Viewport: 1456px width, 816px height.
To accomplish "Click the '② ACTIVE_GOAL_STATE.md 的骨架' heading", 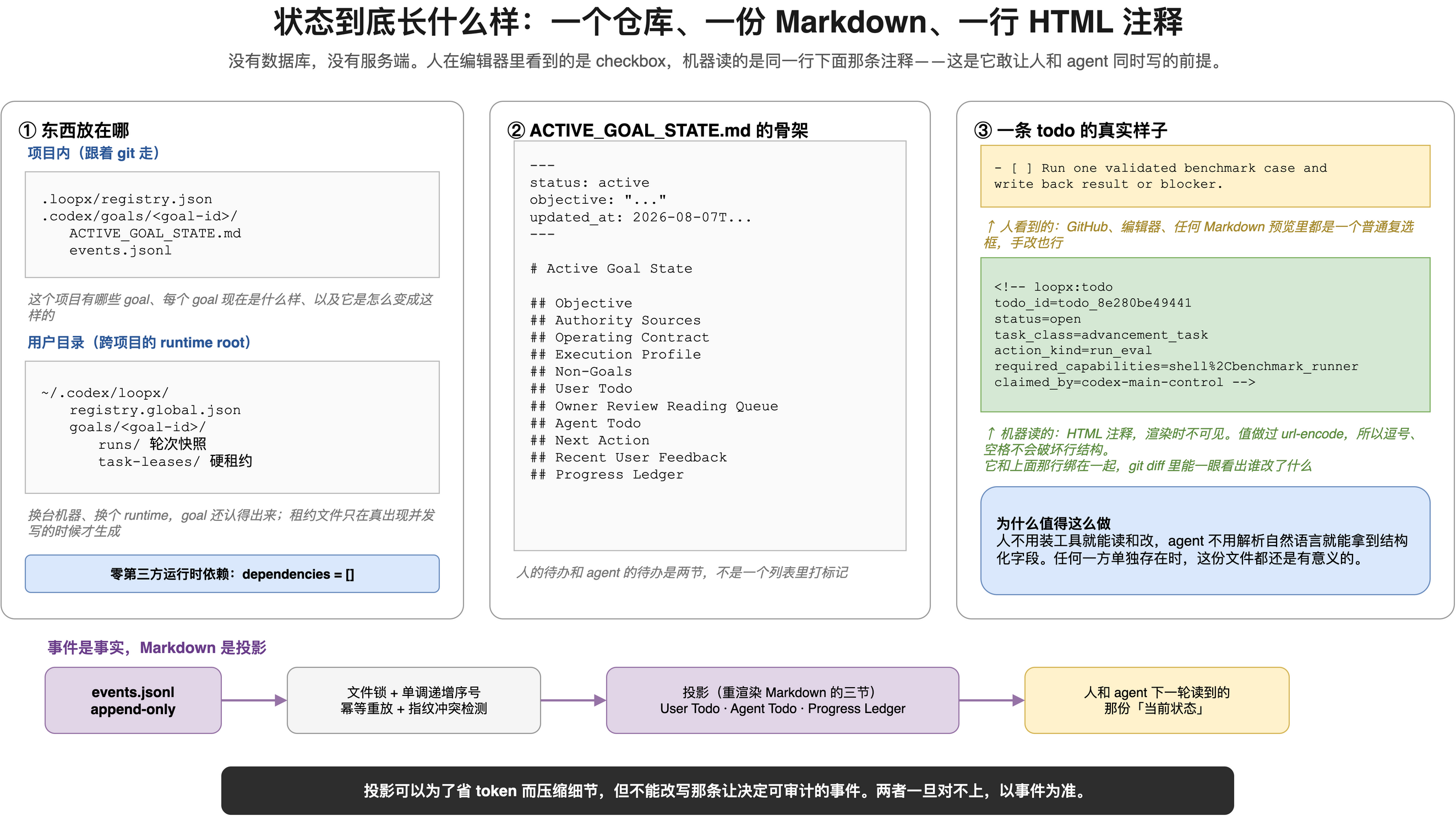I will [657, 130].
